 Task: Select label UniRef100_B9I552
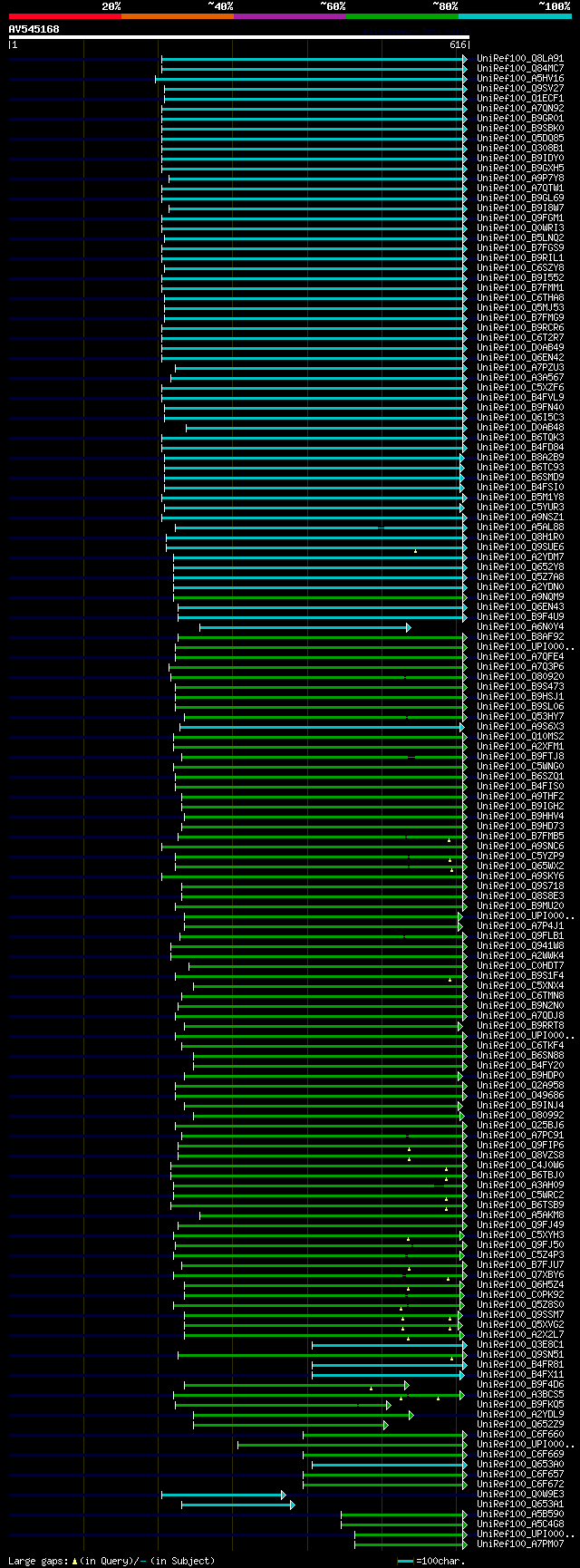(x=520, y=277)
